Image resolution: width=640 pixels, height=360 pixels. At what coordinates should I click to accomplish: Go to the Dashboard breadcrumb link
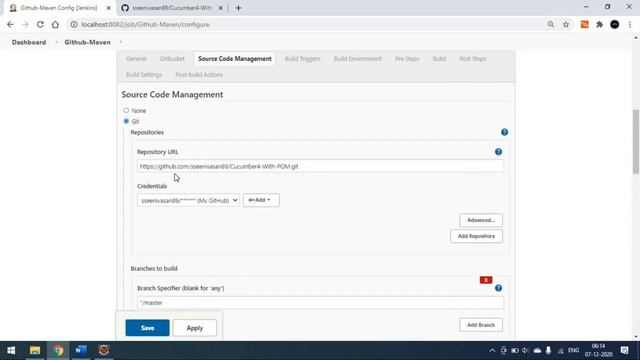[29, 42]
